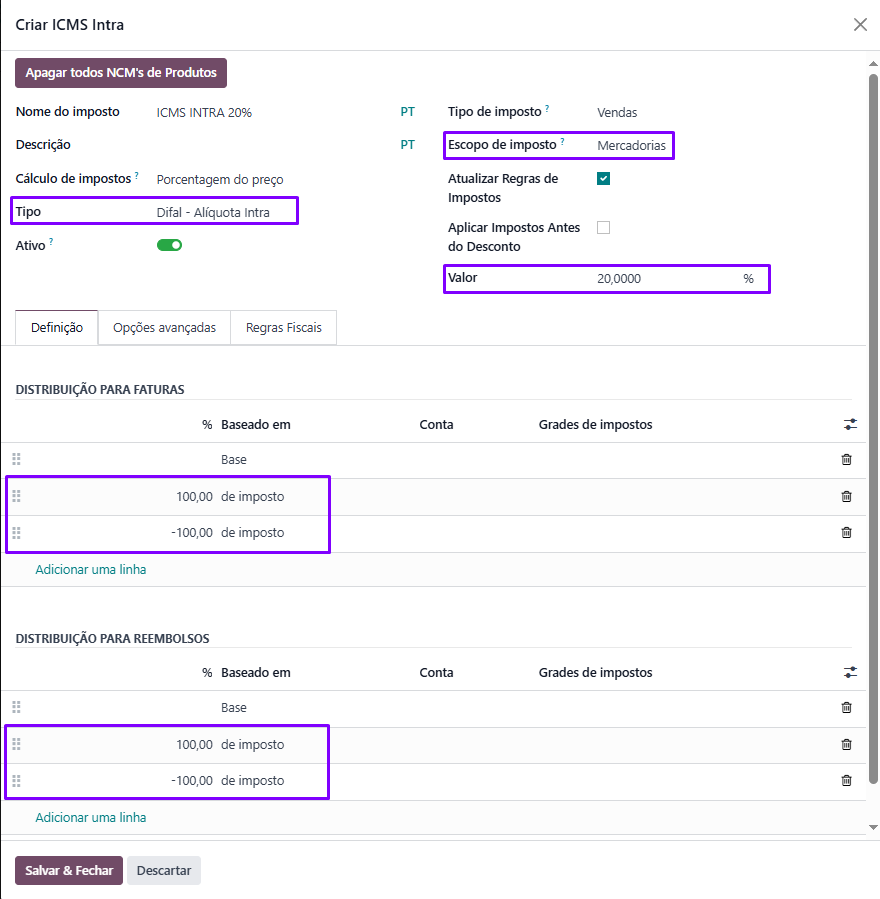Show help tooltip for Tipo de imposto
The height and width of the screenshot is (899, 880).
[x=547, y=108]
